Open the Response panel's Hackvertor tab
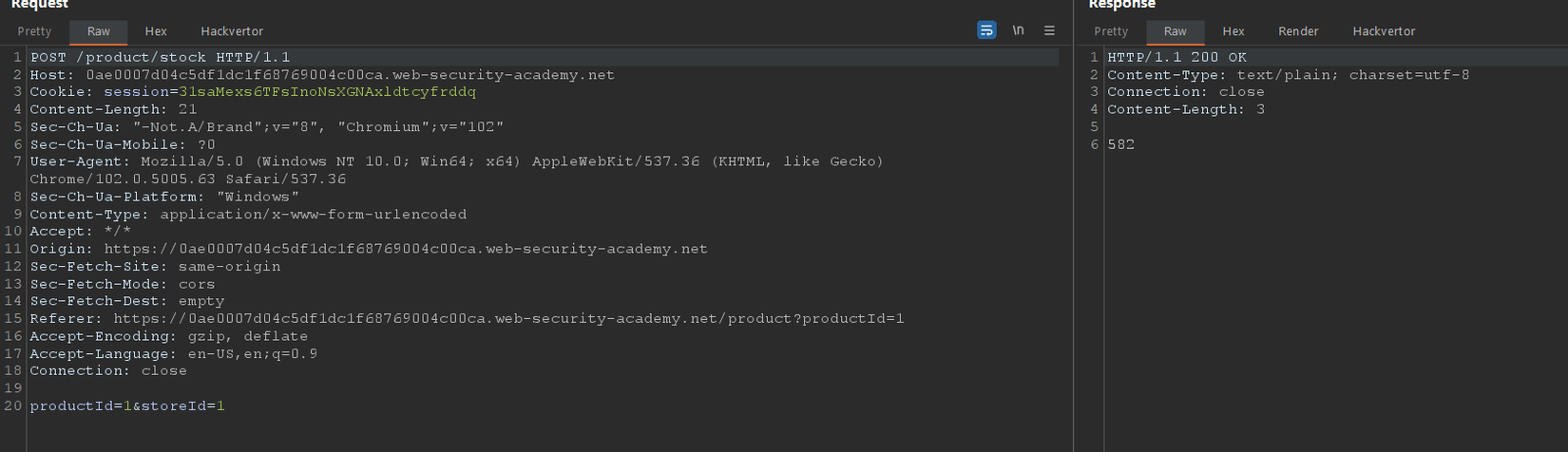Image resolution: width=1568 pixels, height=452 pixels. (x=1384, y=31)
